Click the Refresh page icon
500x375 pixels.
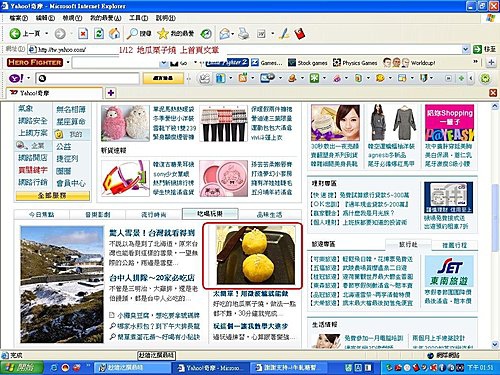pos(99,34)
